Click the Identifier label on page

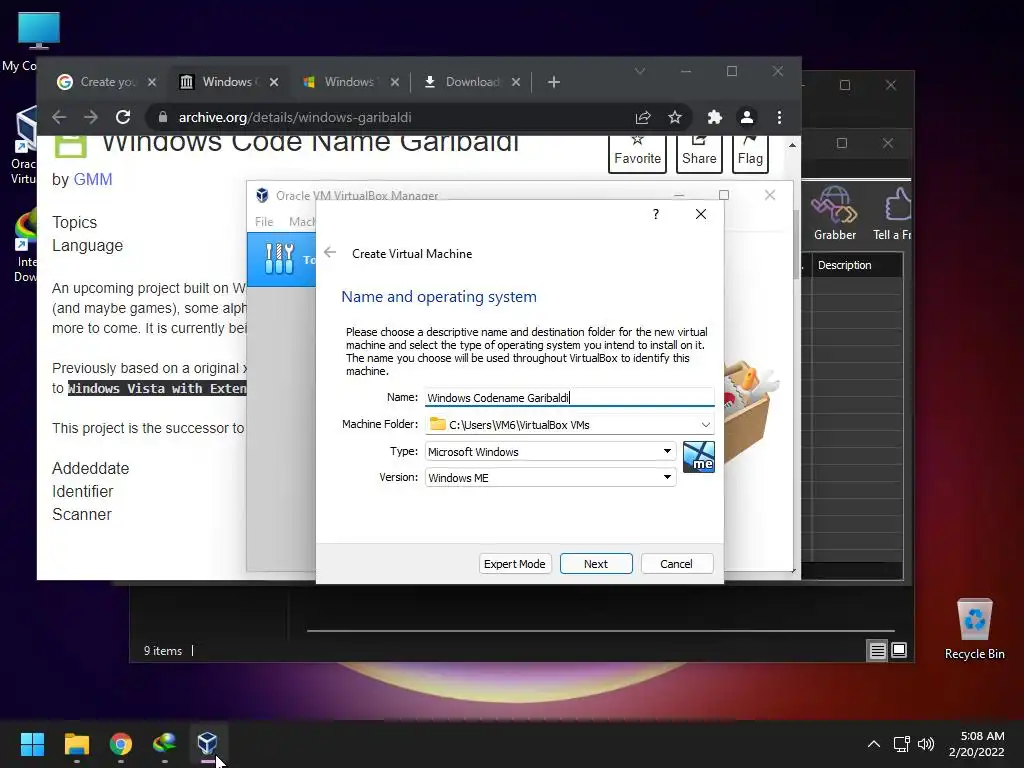[x=82, y=491]
